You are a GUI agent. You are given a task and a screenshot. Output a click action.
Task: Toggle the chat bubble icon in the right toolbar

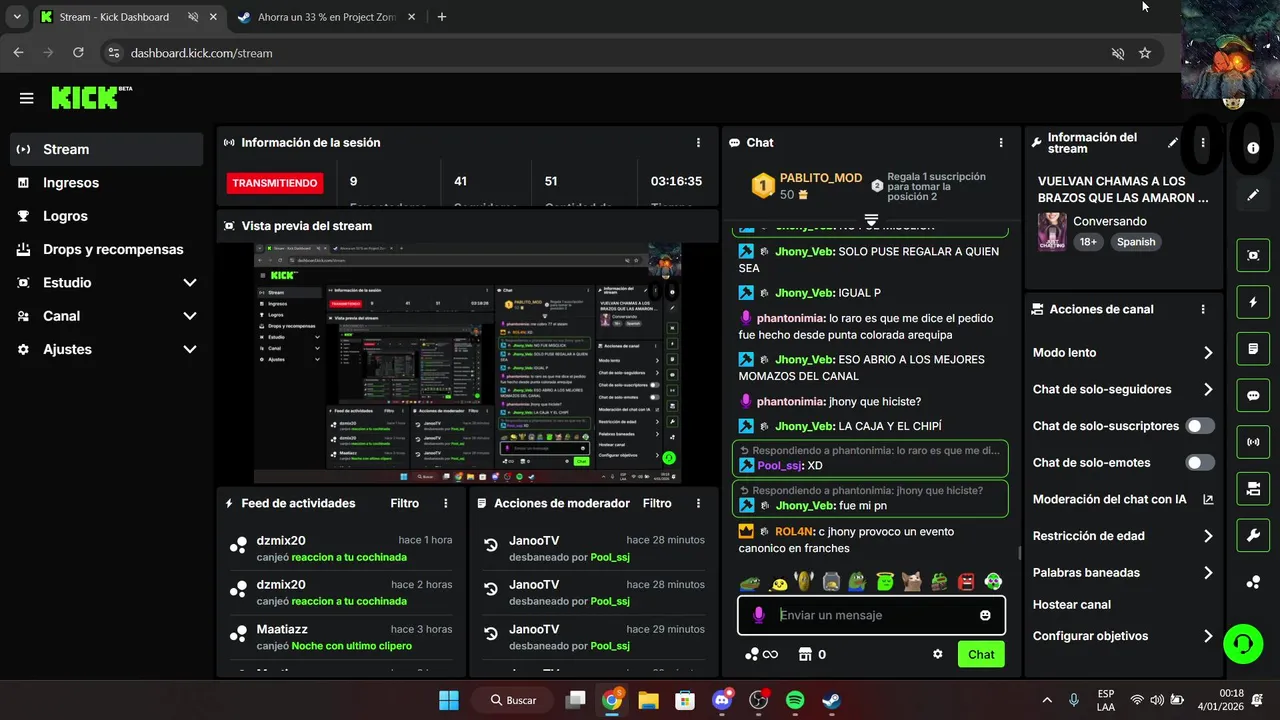(x=1253, y=395)
